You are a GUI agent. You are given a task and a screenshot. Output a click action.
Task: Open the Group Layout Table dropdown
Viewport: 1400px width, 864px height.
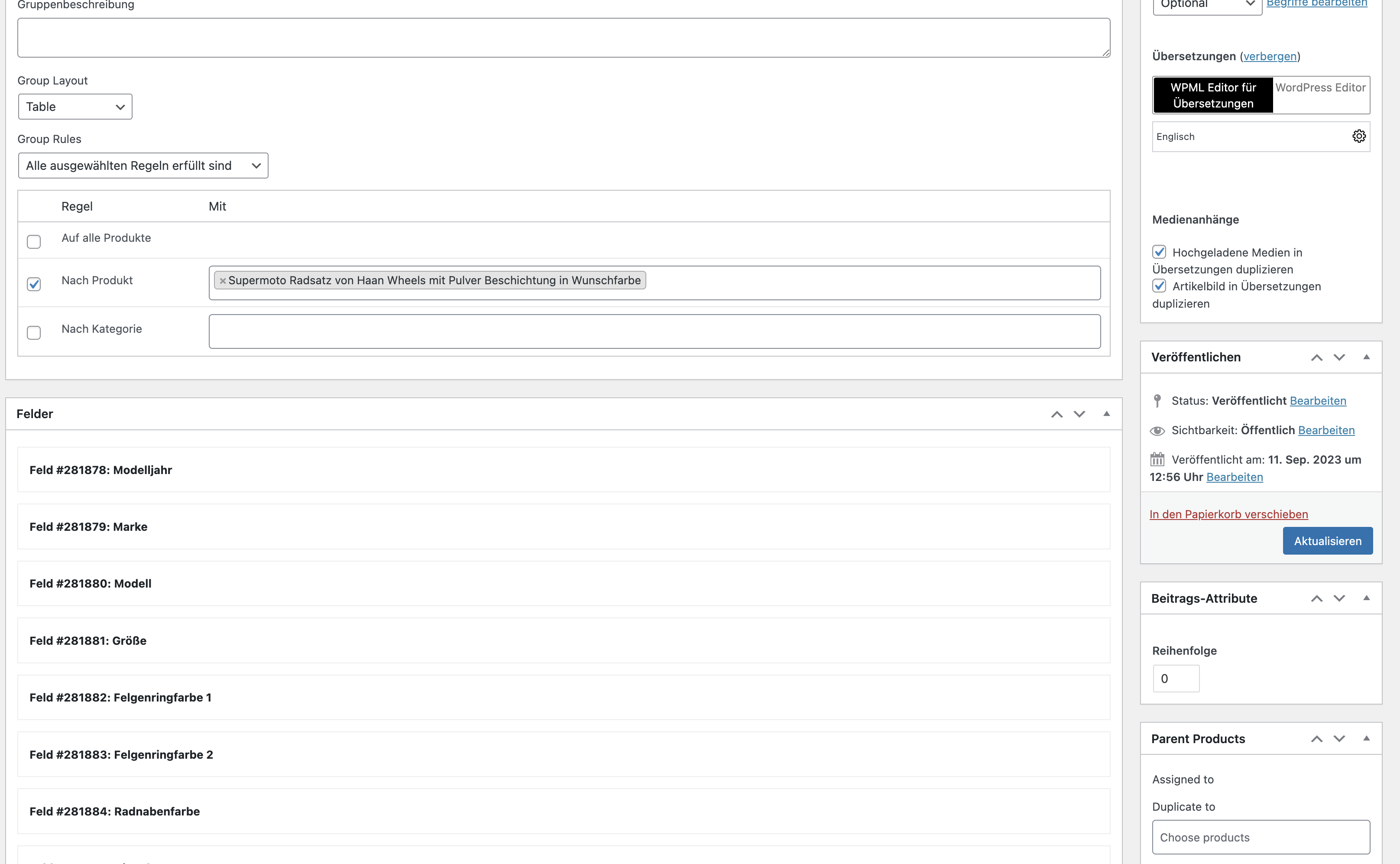(x=75, y=107)
